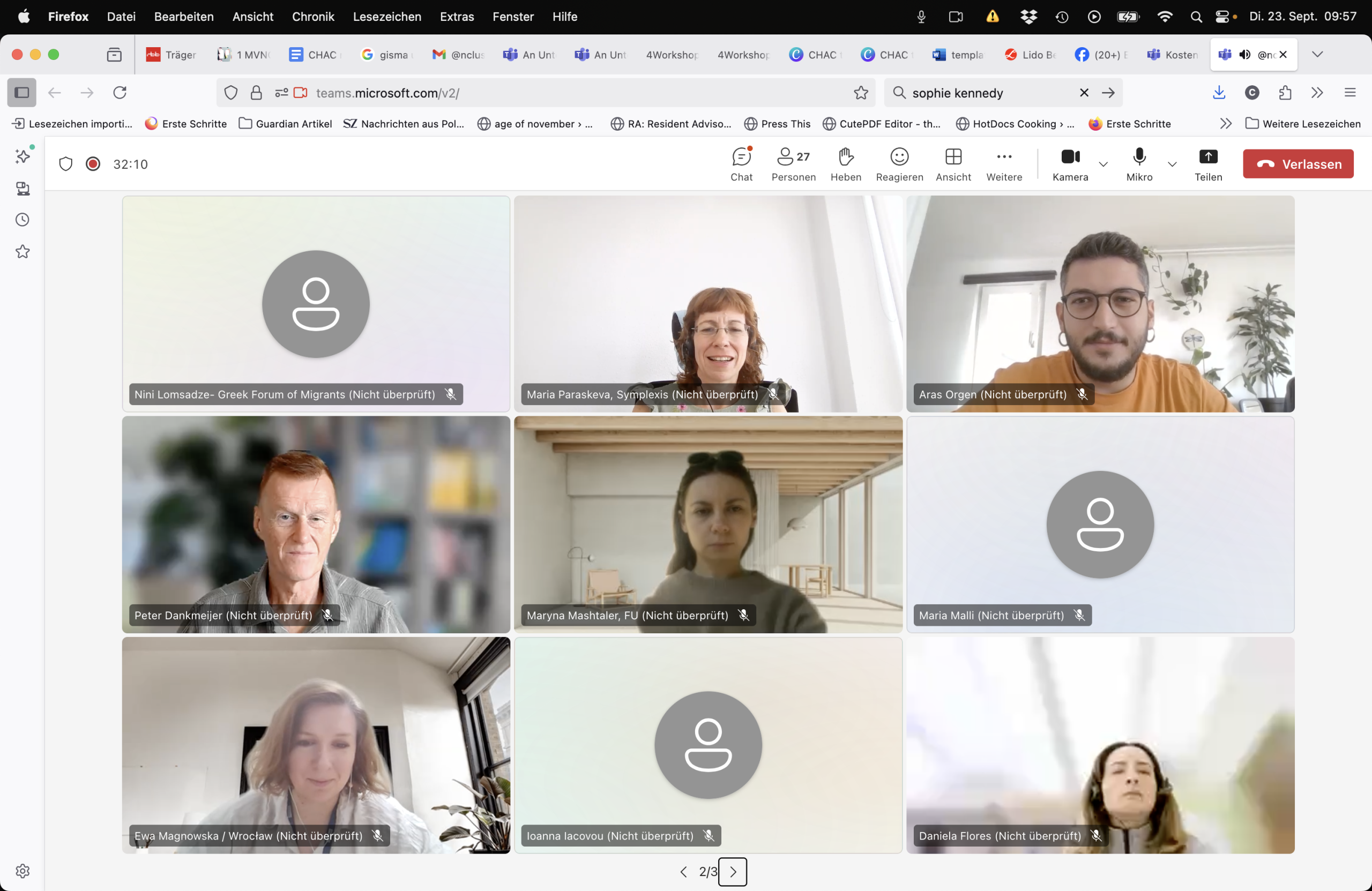
Task: Click the shield privacy icon beside recording timer
Action: 66,164
